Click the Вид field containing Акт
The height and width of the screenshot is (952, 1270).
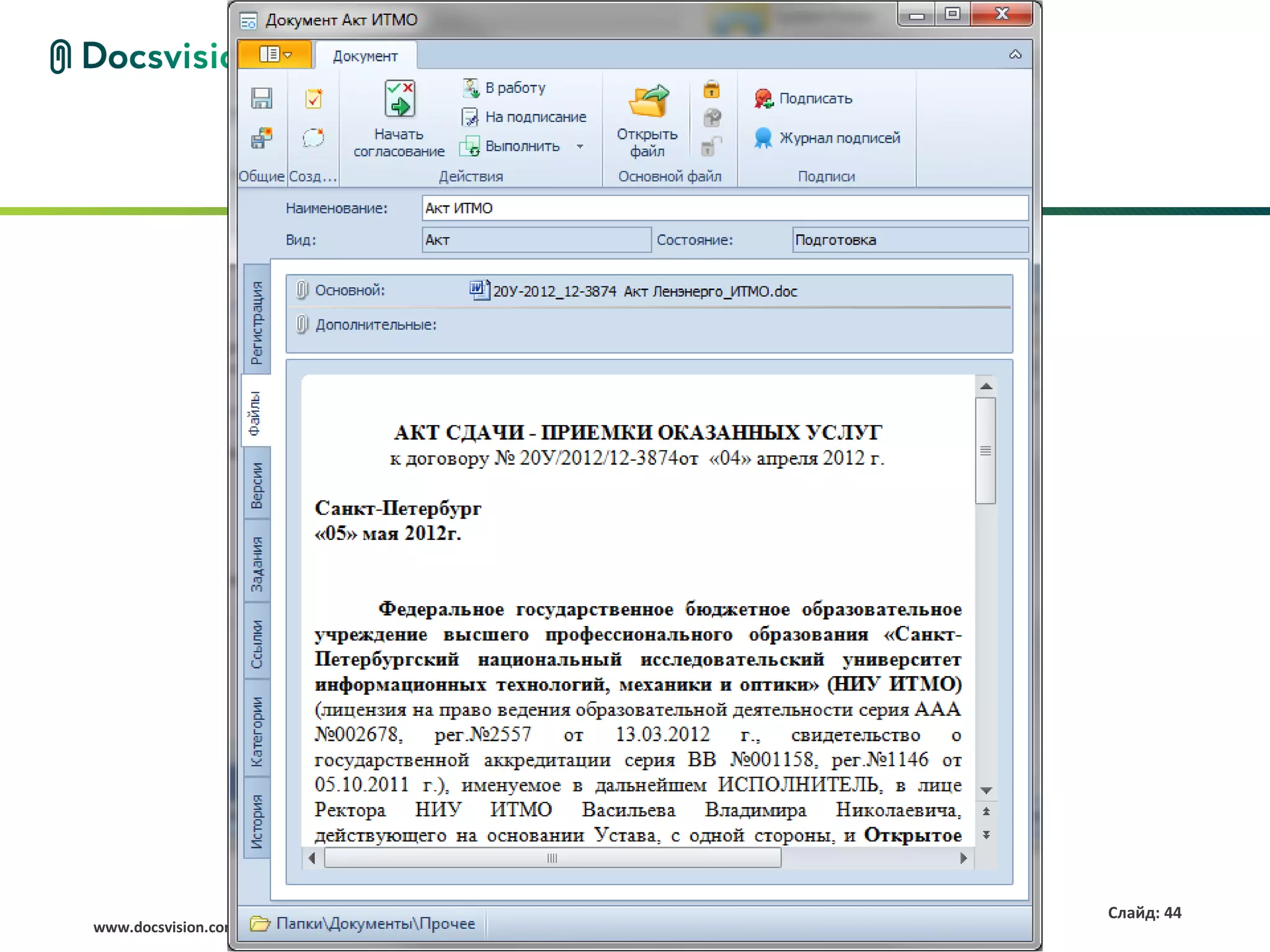[536, 240]
